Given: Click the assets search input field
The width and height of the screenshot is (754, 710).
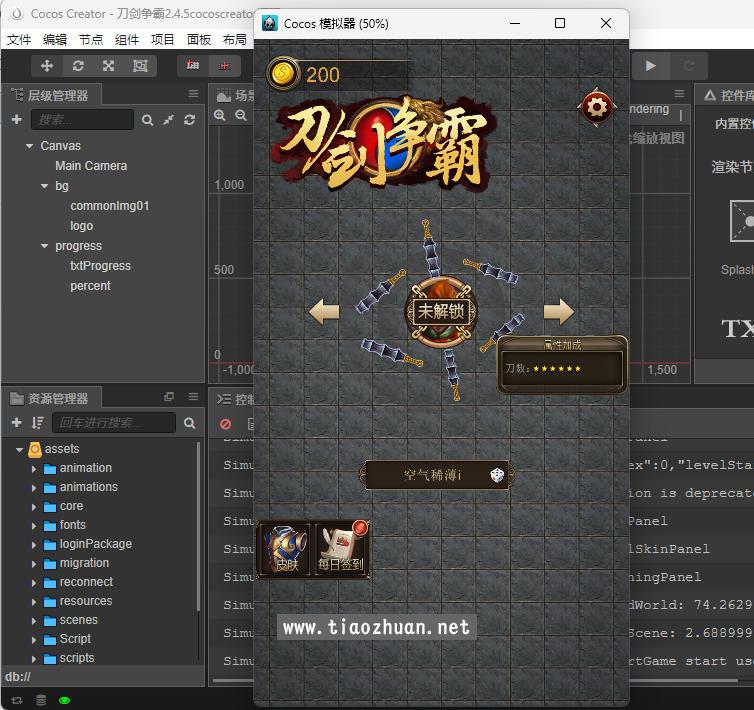Looking at the screenshot, I should [114, 422].
